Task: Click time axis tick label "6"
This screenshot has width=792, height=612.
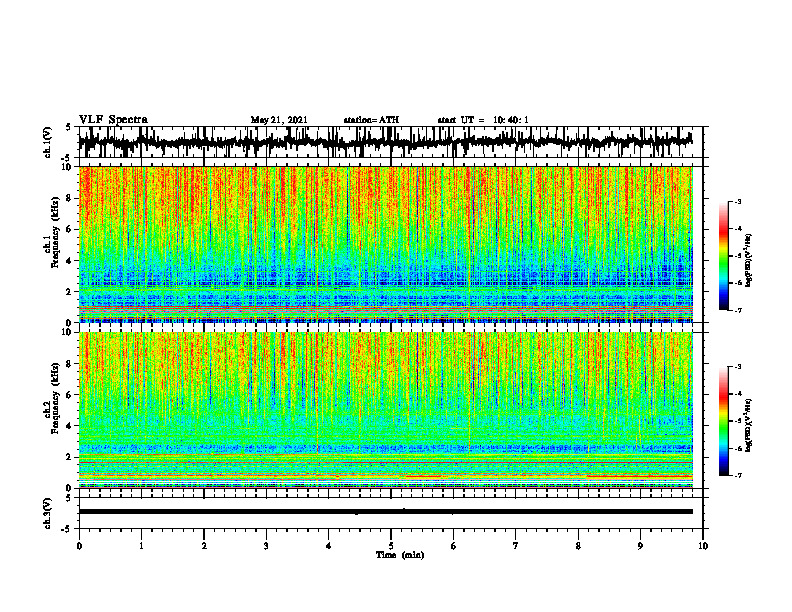Action: tap(453, 546)
